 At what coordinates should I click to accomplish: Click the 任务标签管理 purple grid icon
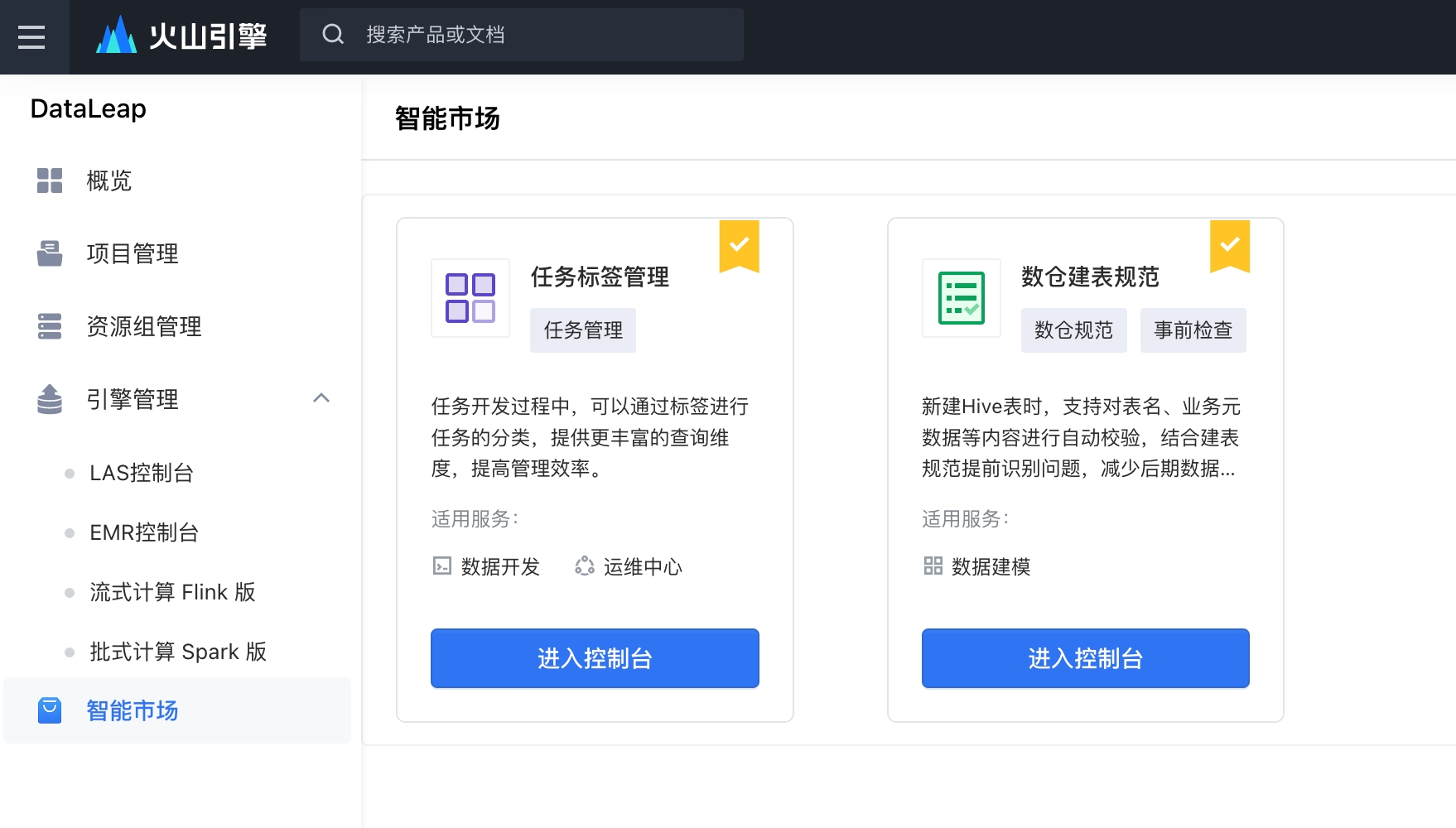[470, 298]
